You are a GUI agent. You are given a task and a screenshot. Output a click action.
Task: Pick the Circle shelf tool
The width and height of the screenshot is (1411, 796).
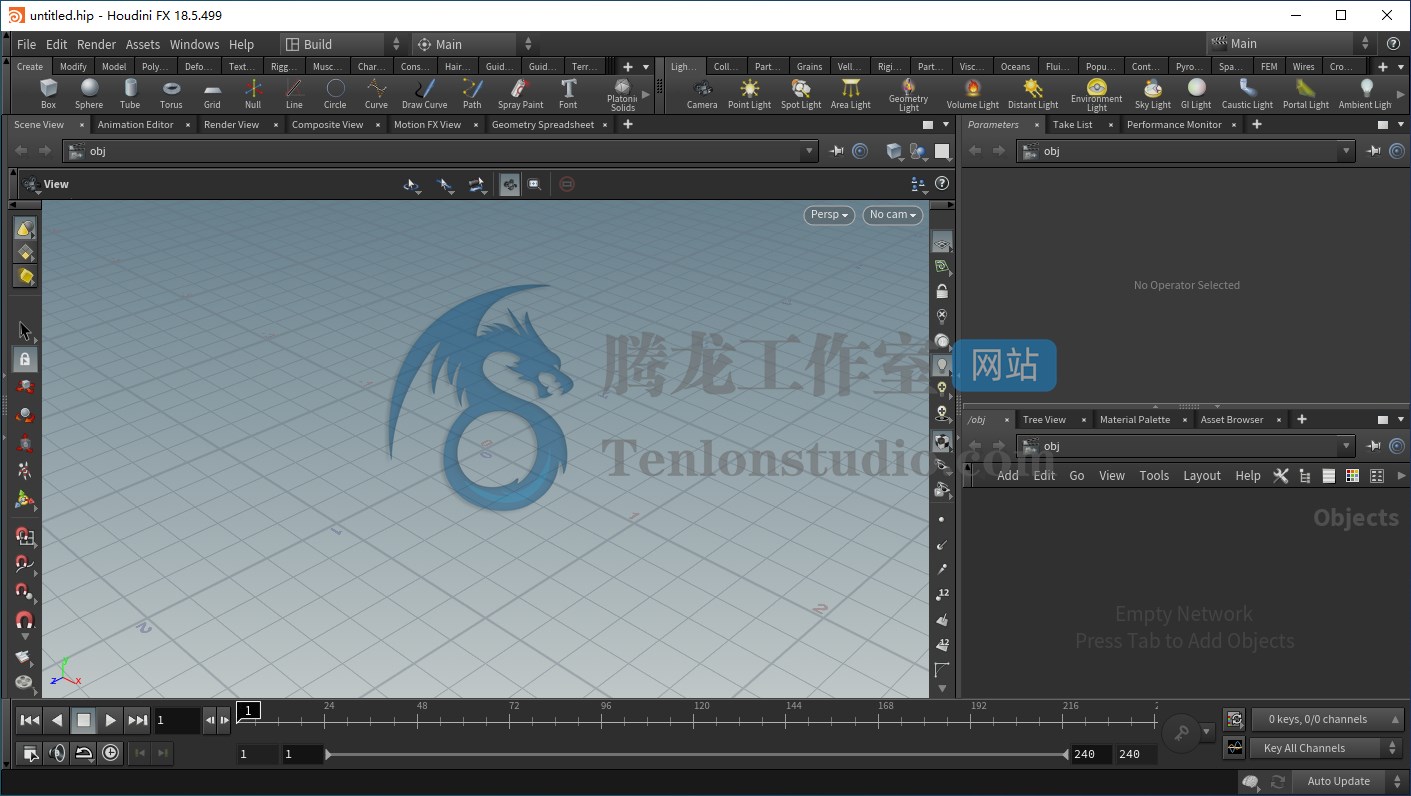tap(335, 93)
